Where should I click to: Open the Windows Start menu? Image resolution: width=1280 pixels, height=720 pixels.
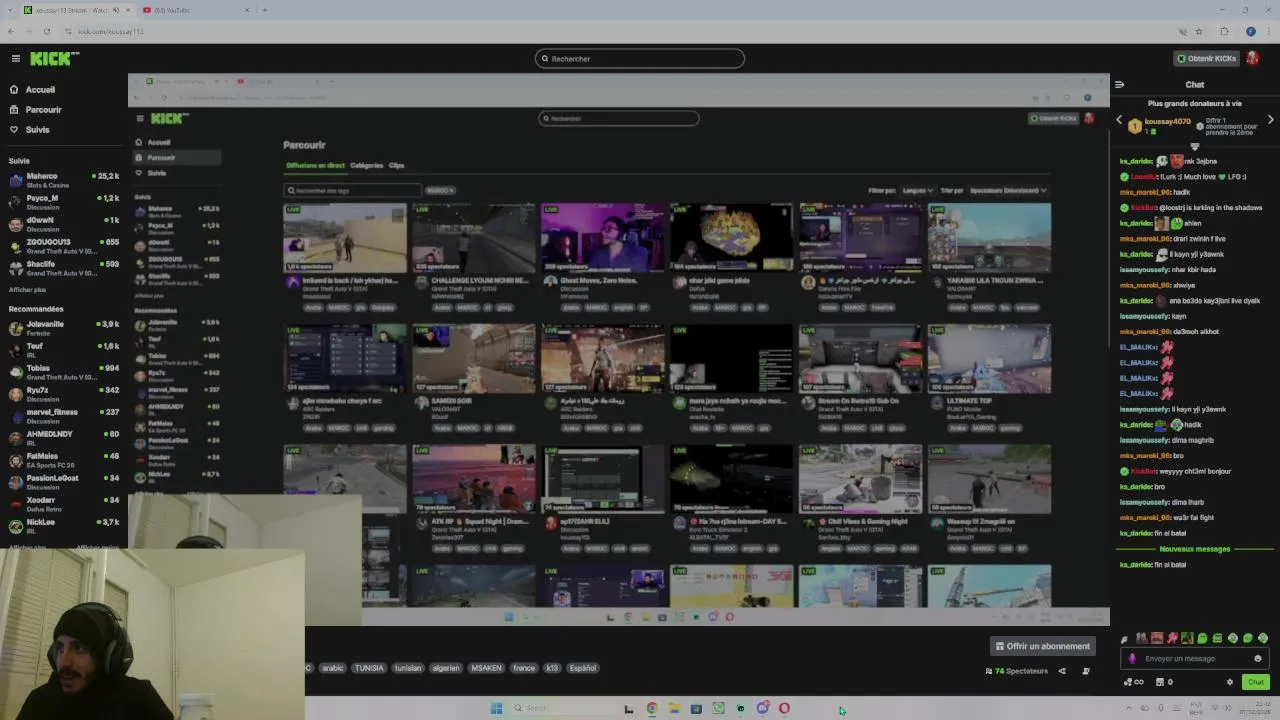(496, 708)
